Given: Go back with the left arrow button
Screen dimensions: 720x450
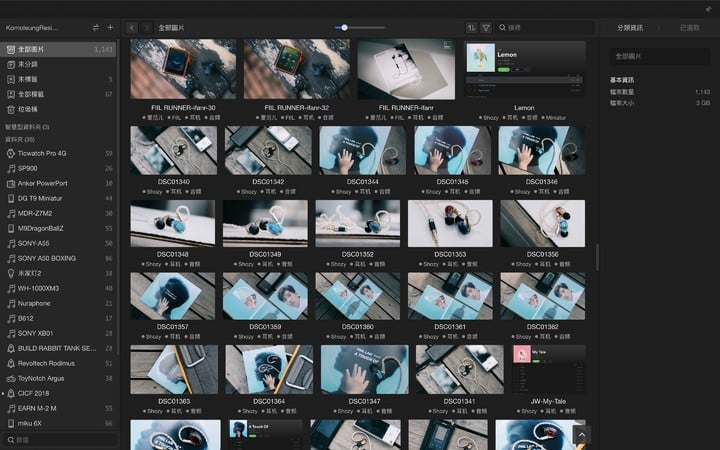Looking at the screenshot, I should coord(132,28).
